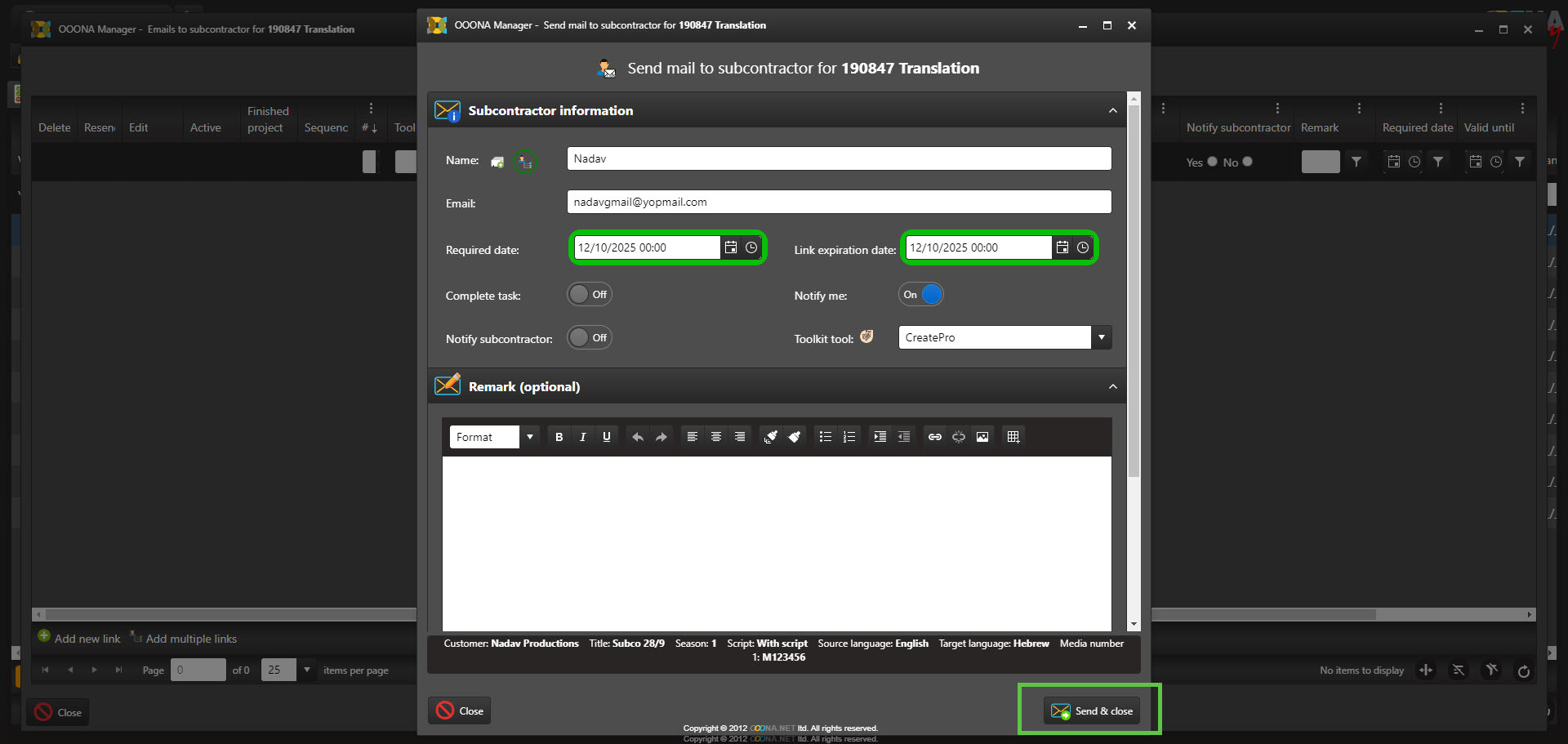Insert a hyperlink in the remark

click(934, 437)
